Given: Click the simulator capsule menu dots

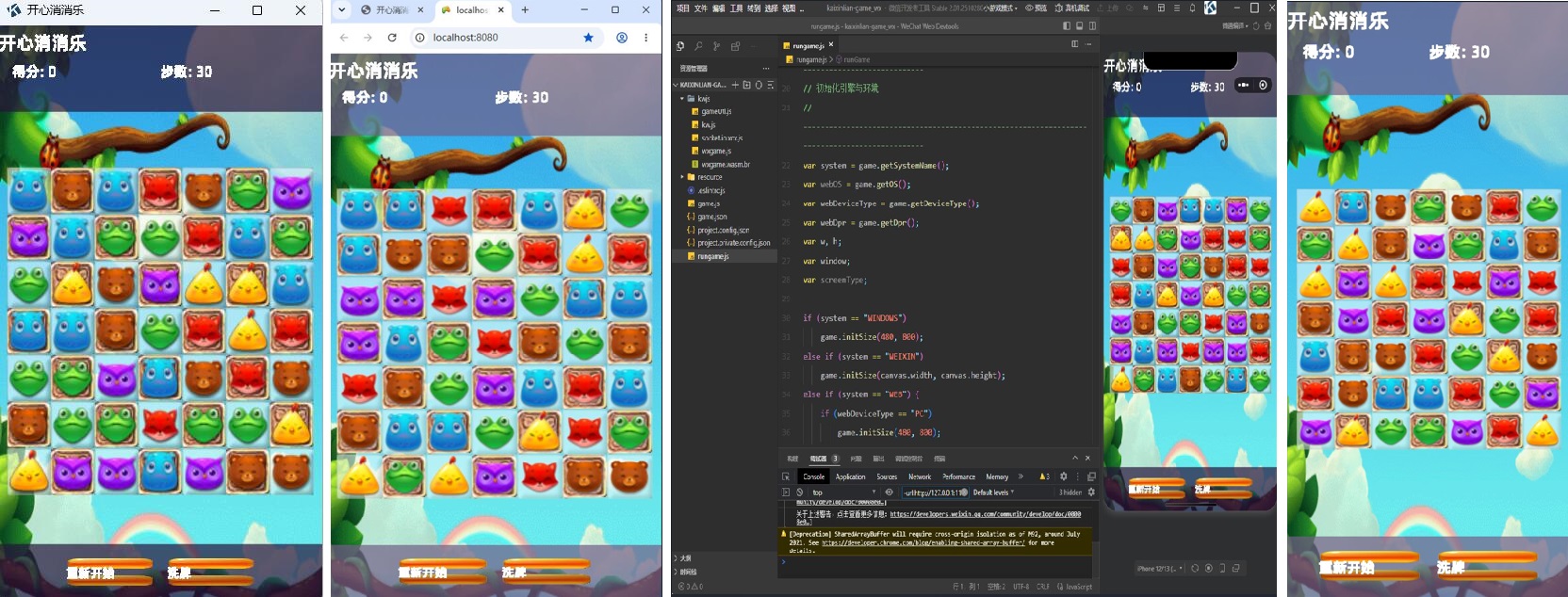Looking at the screenshot, I should [x=1244, y=85].
